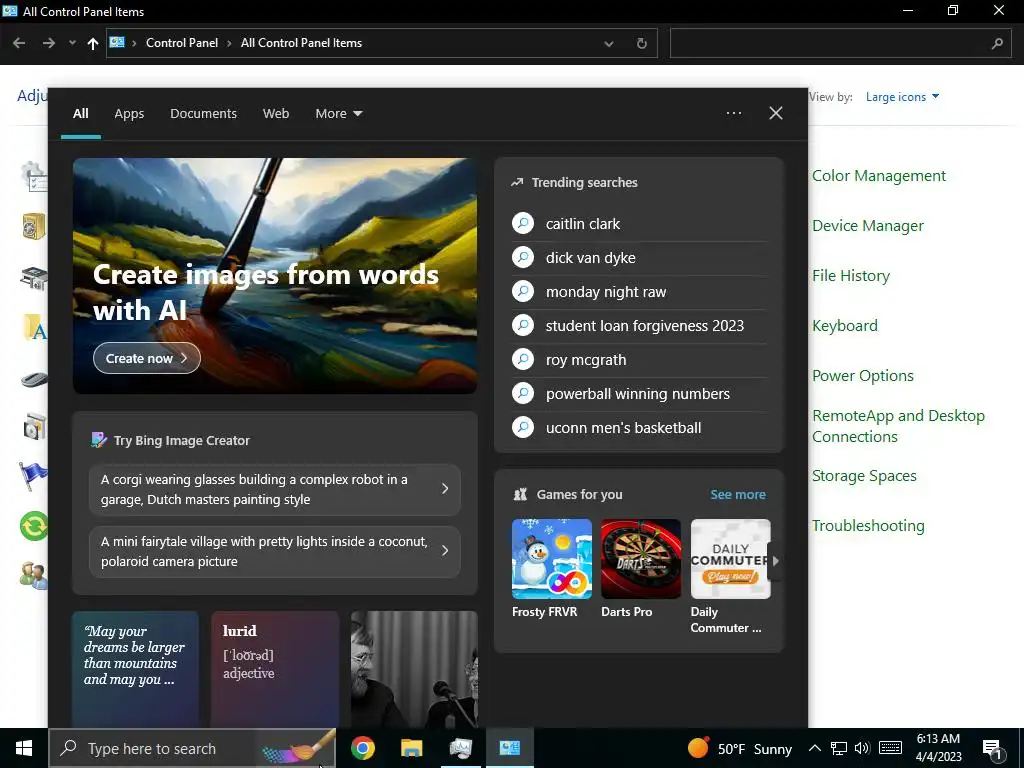Open the mini fairytale village prompt

pyautogui.click(x=275, y=551)
